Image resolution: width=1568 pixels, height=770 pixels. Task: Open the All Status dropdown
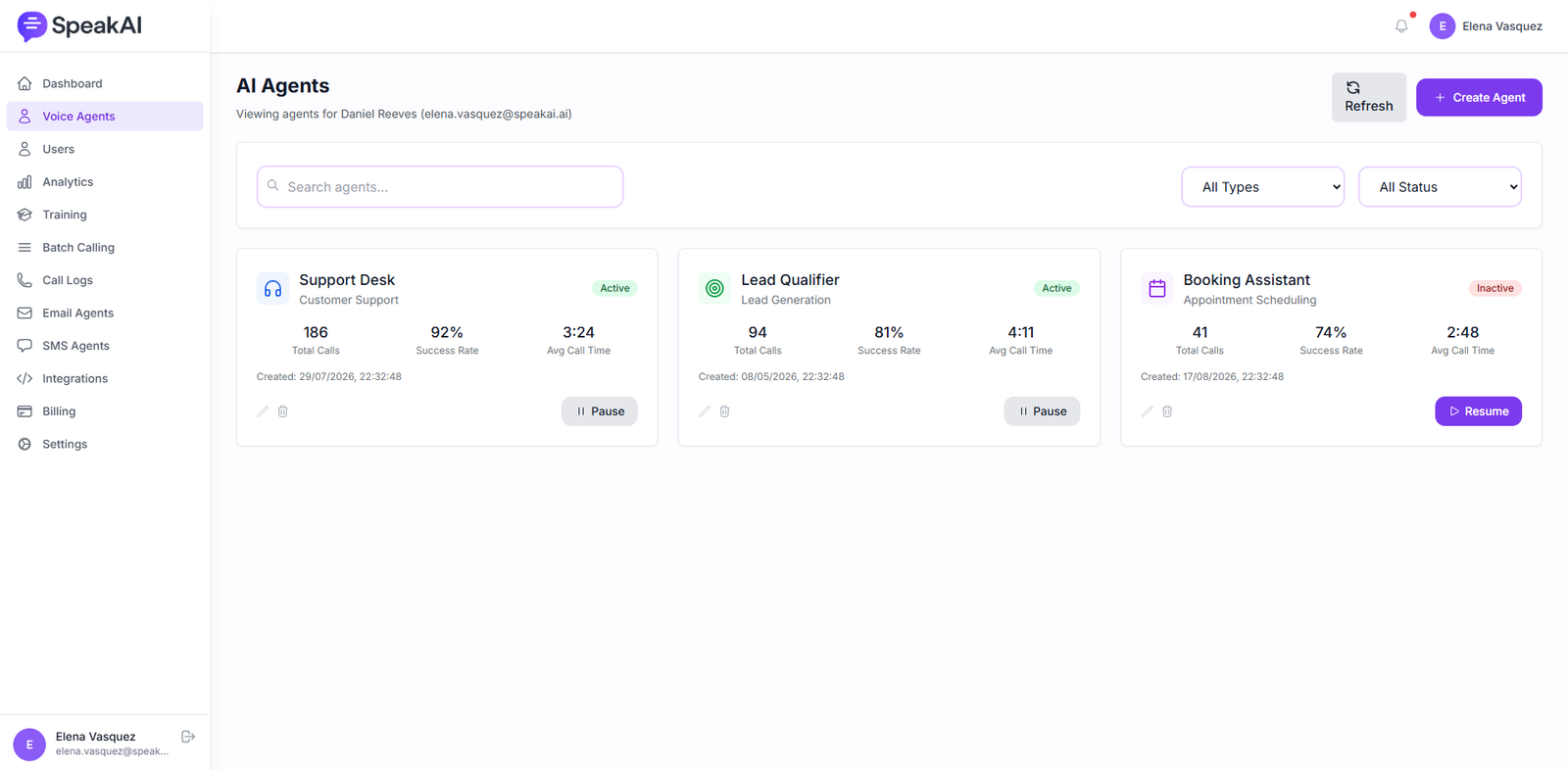pyautogui.click(x=1440, y=187)
